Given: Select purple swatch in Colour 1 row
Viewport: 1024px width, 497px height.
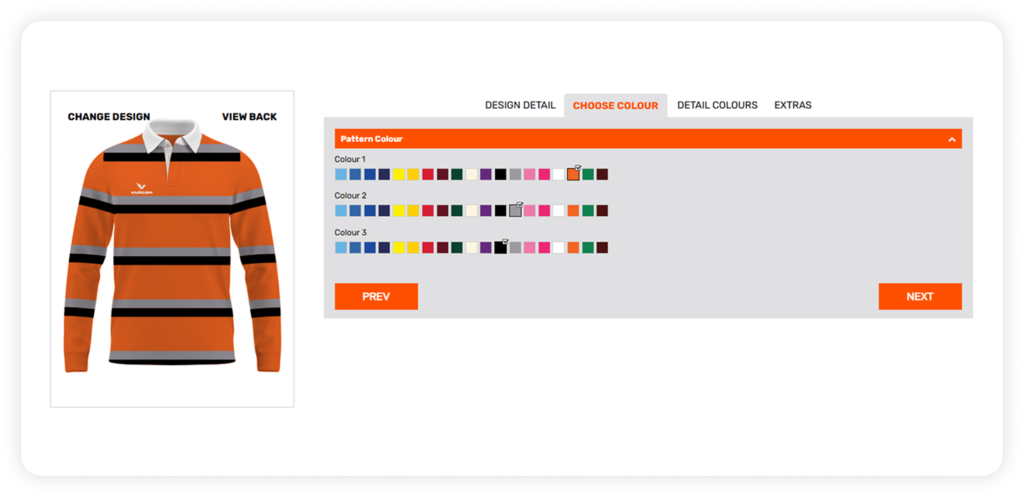Looking at the screenshot, I should pos(486,175).
